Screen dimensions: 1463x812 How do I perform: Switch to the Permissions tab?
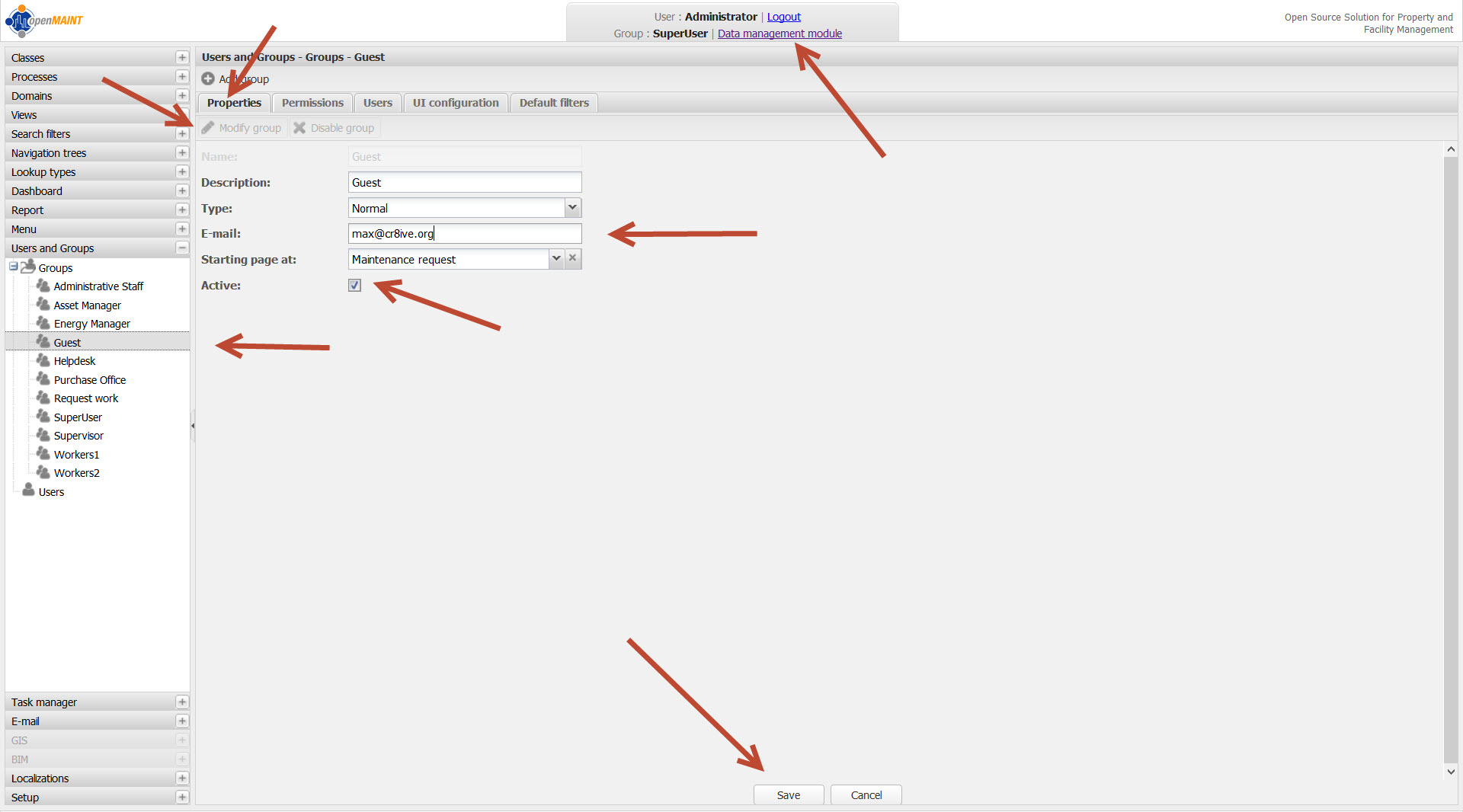point(312,103)
